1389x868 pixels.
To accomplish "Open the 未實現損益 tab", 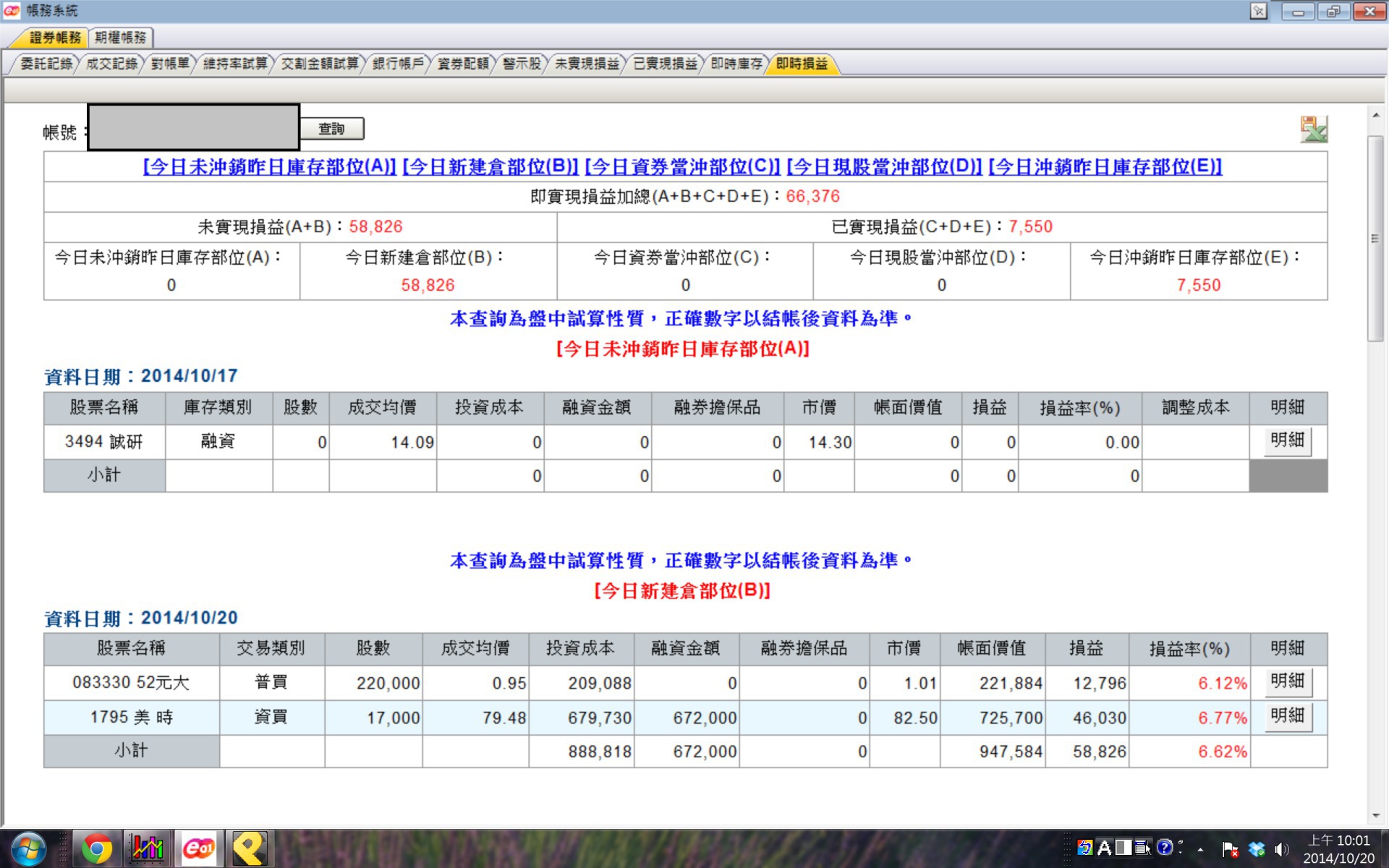I will pos(587,64).
